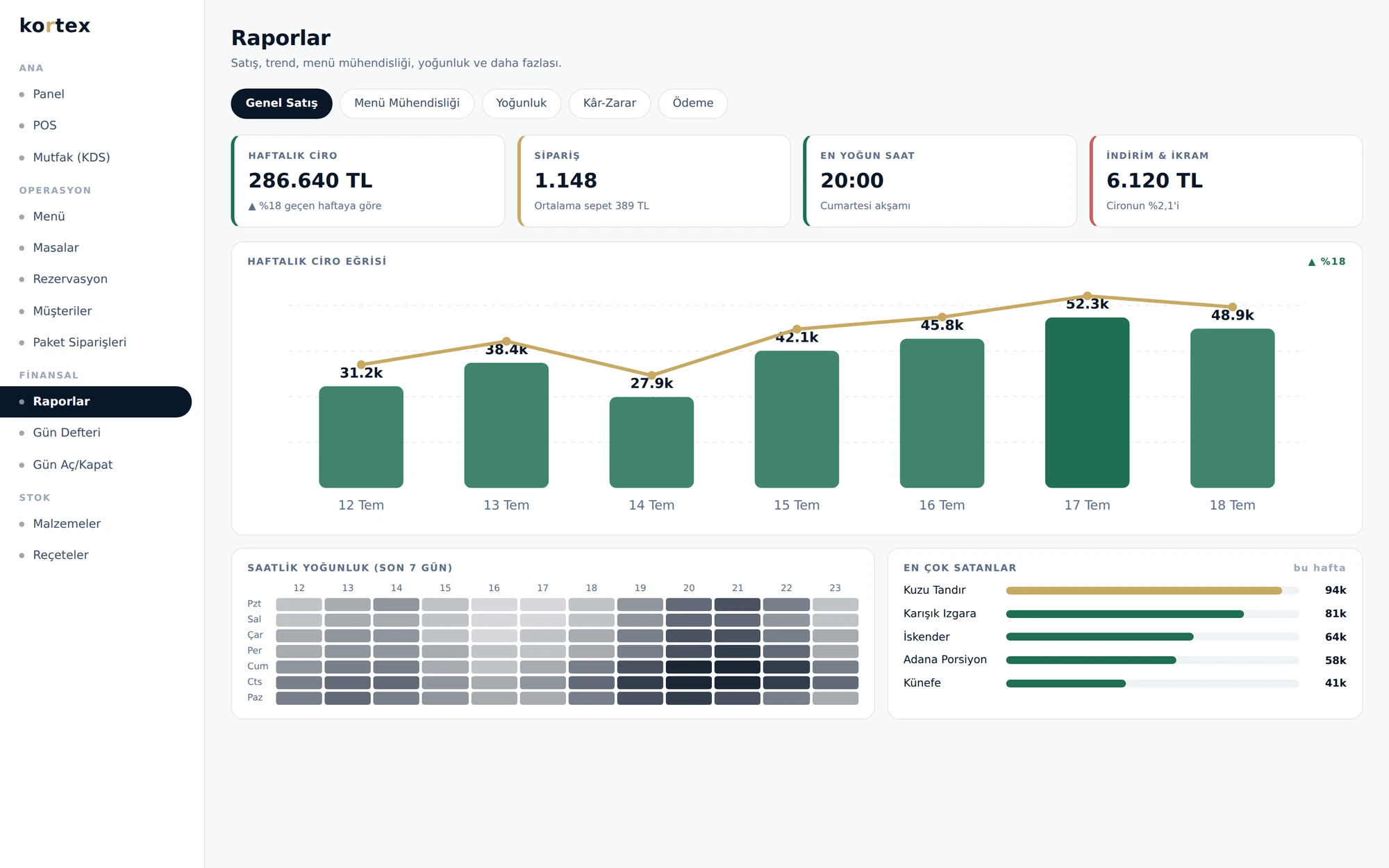The height and width of the screenshot is (868, 1389).
Task: Select the Kâr-Zarar tab
Action: coord(609,103)
